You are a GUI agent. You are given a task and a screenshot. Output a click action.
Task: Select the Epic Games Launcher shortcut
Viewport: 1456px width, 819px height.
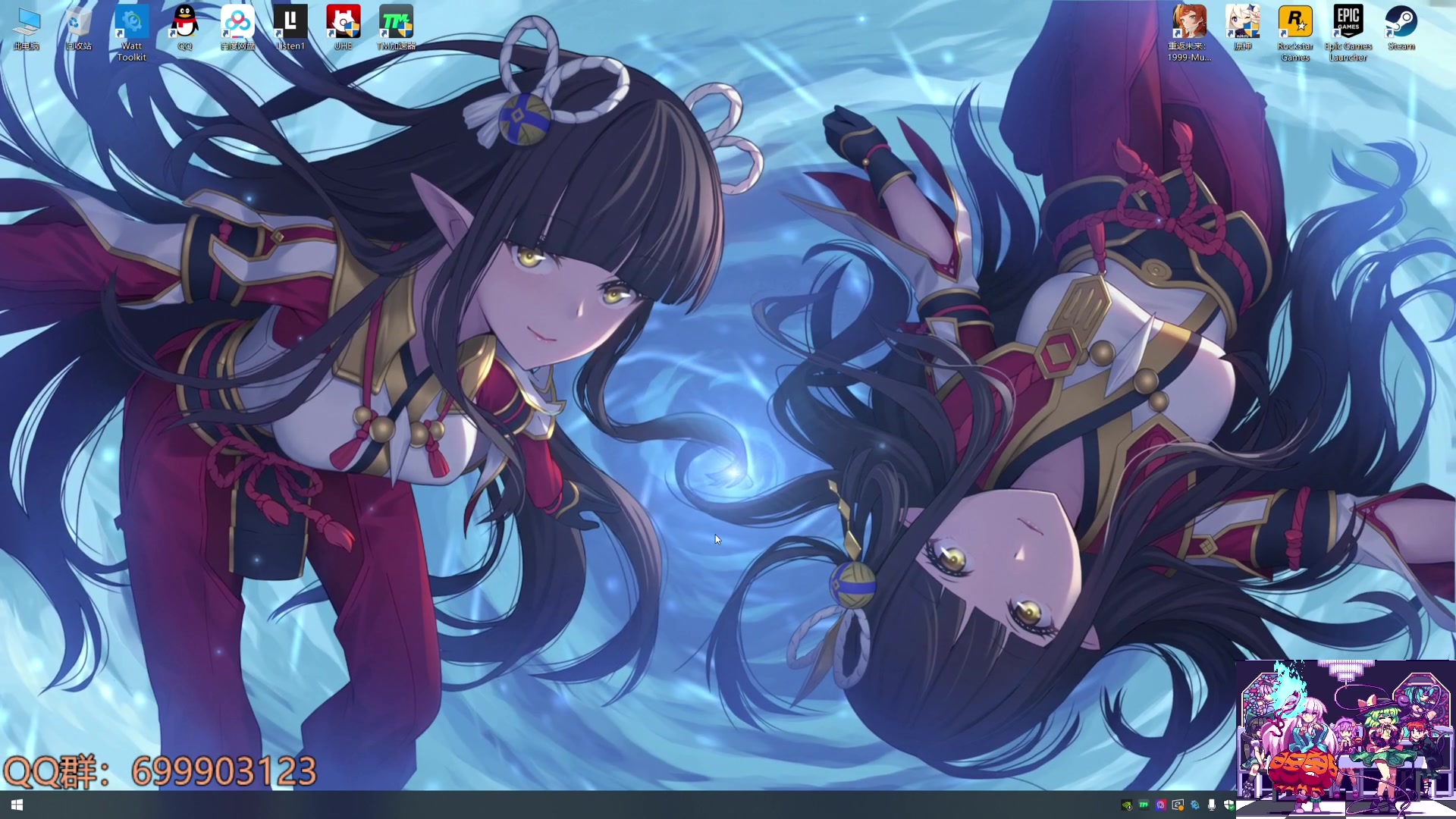point(1348,33)
